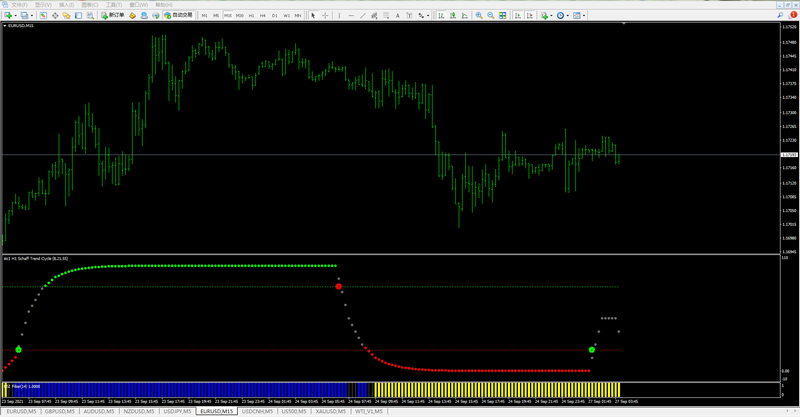Switch to AUDUSD,M5 chart tab
Screen dimensions: 800x417
point(99,411)
